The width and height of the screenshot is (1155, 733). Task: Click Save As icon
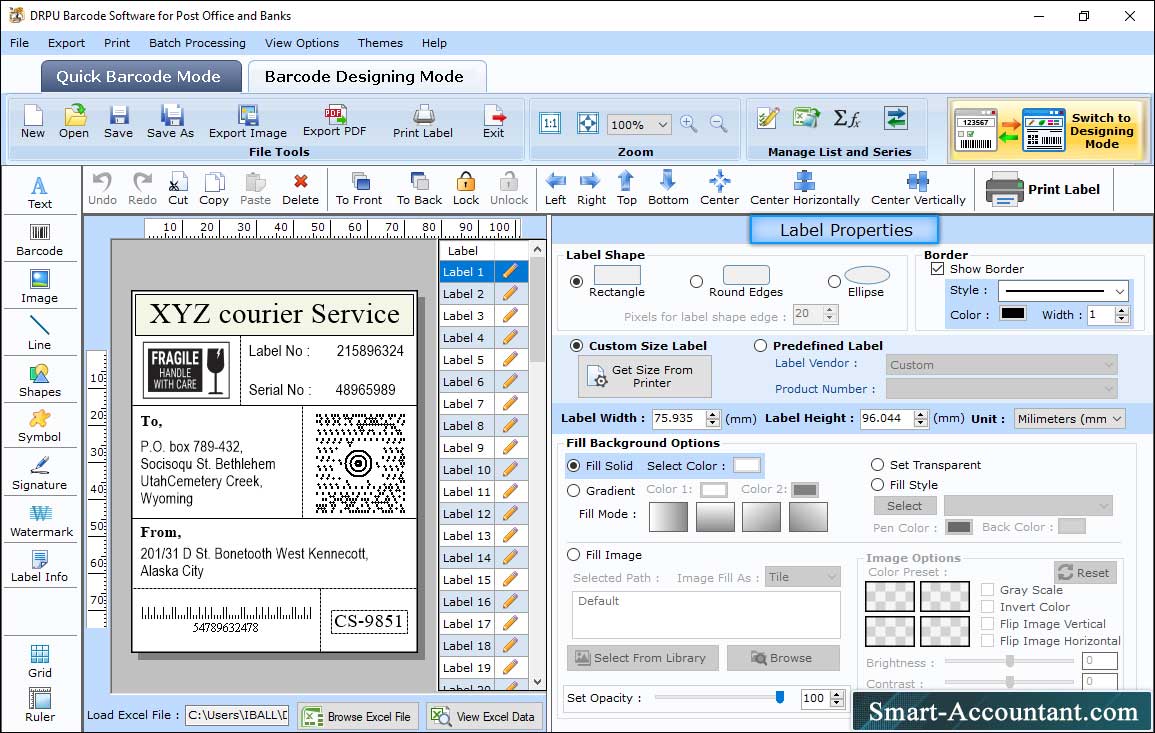pyautogui.click(x=171, y=122)
